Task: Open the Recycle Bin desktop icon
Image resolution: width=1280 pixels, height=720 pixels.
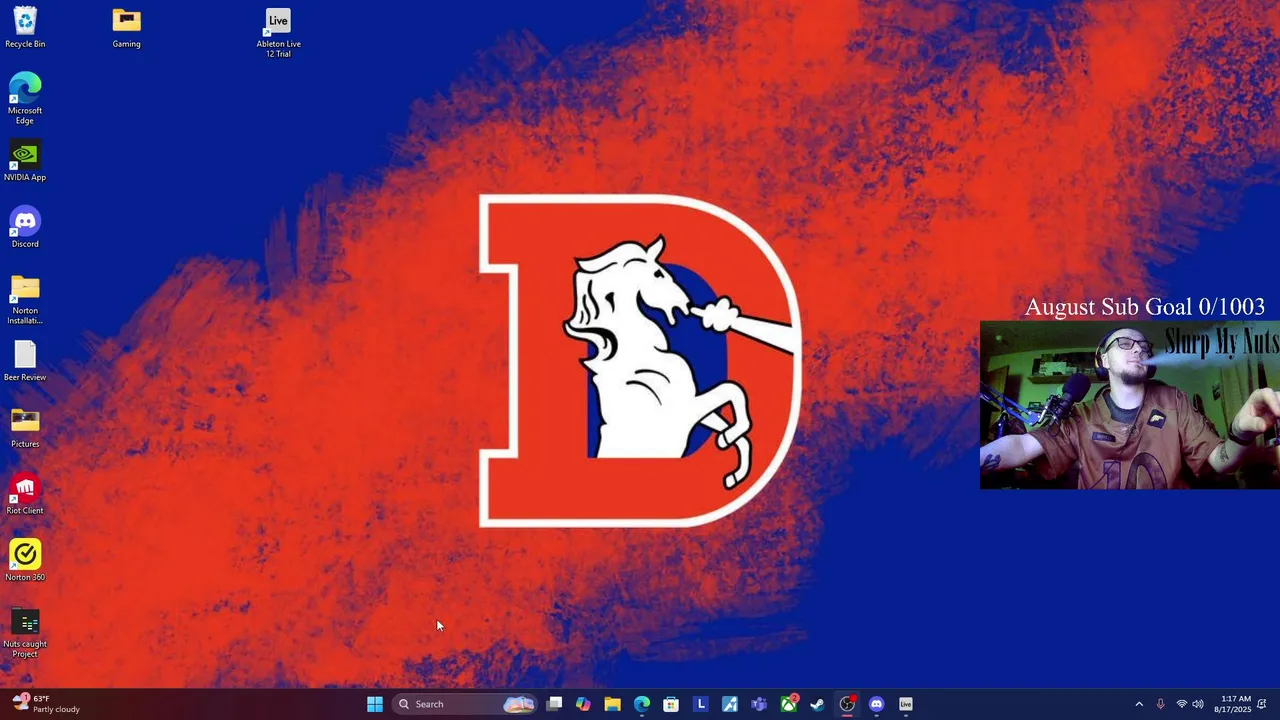Action: click(x=25, y=28)
